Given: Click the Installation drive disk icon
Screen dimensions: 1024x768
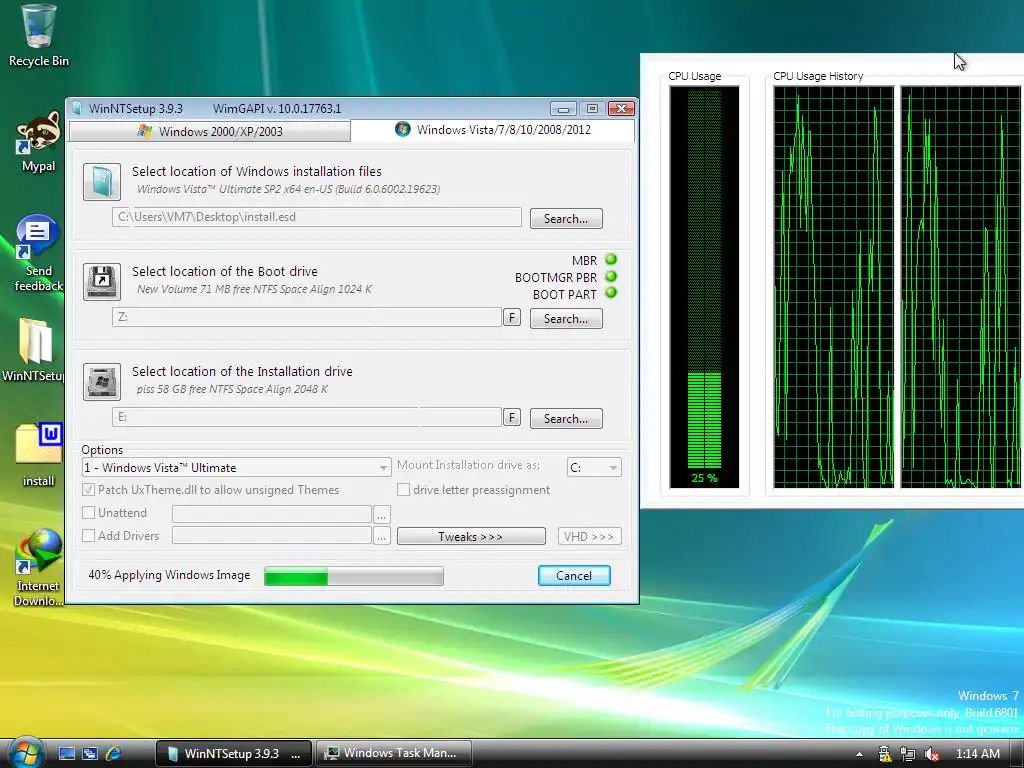Looking at the screenshot, I should point(102,381).
